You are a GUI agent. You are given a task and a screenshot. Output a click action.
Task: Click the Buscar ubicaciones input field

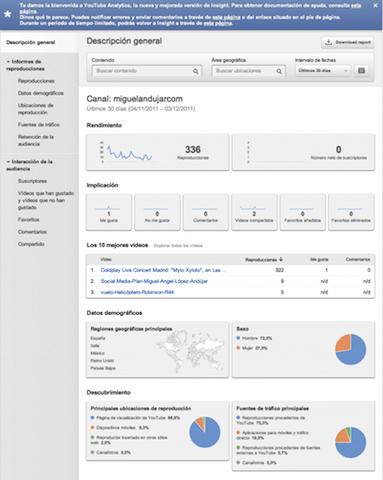[248, 71]
